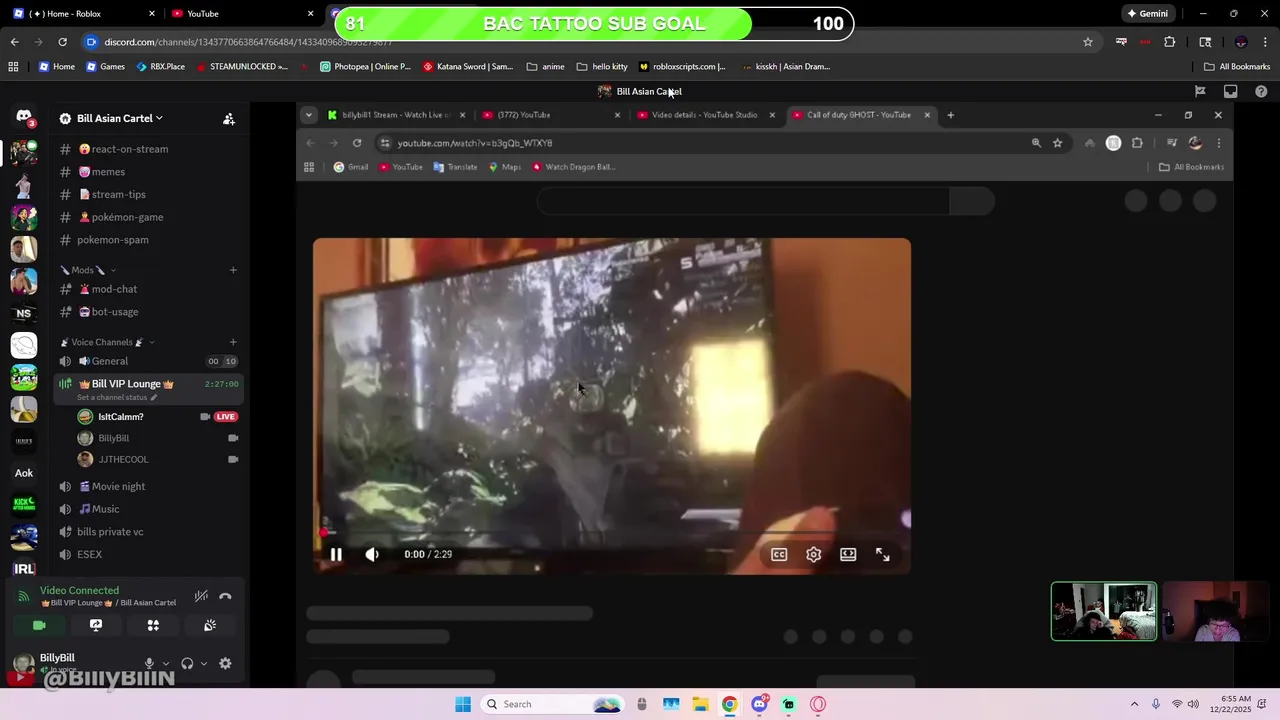Open YouTube player settings gear

tap(814, 554)
